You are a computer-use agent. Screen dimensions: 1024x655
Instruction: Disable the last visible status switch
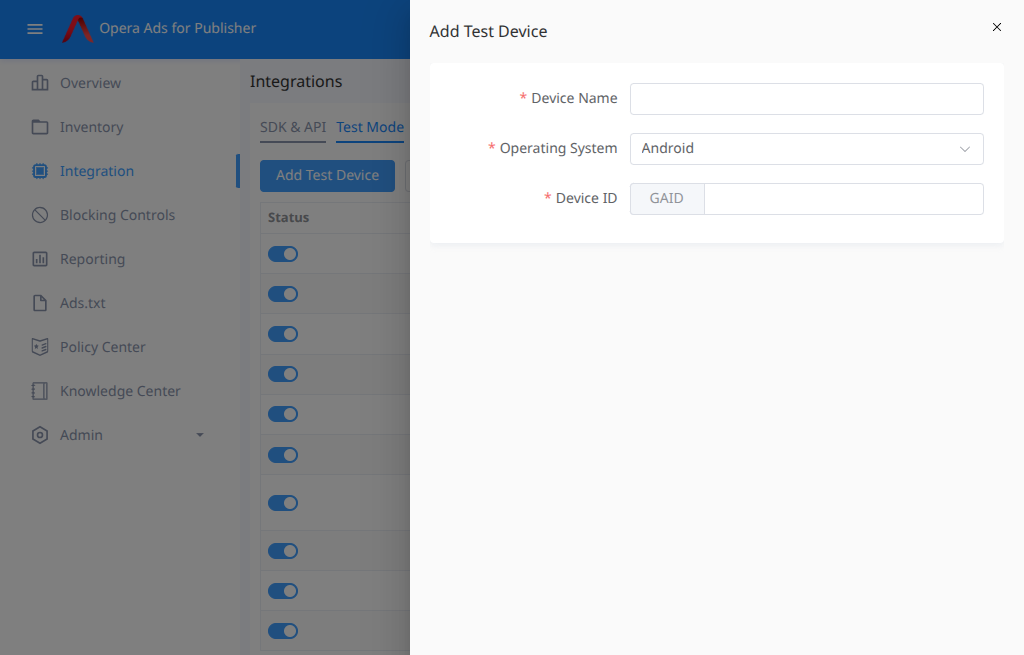pos(283,631)
